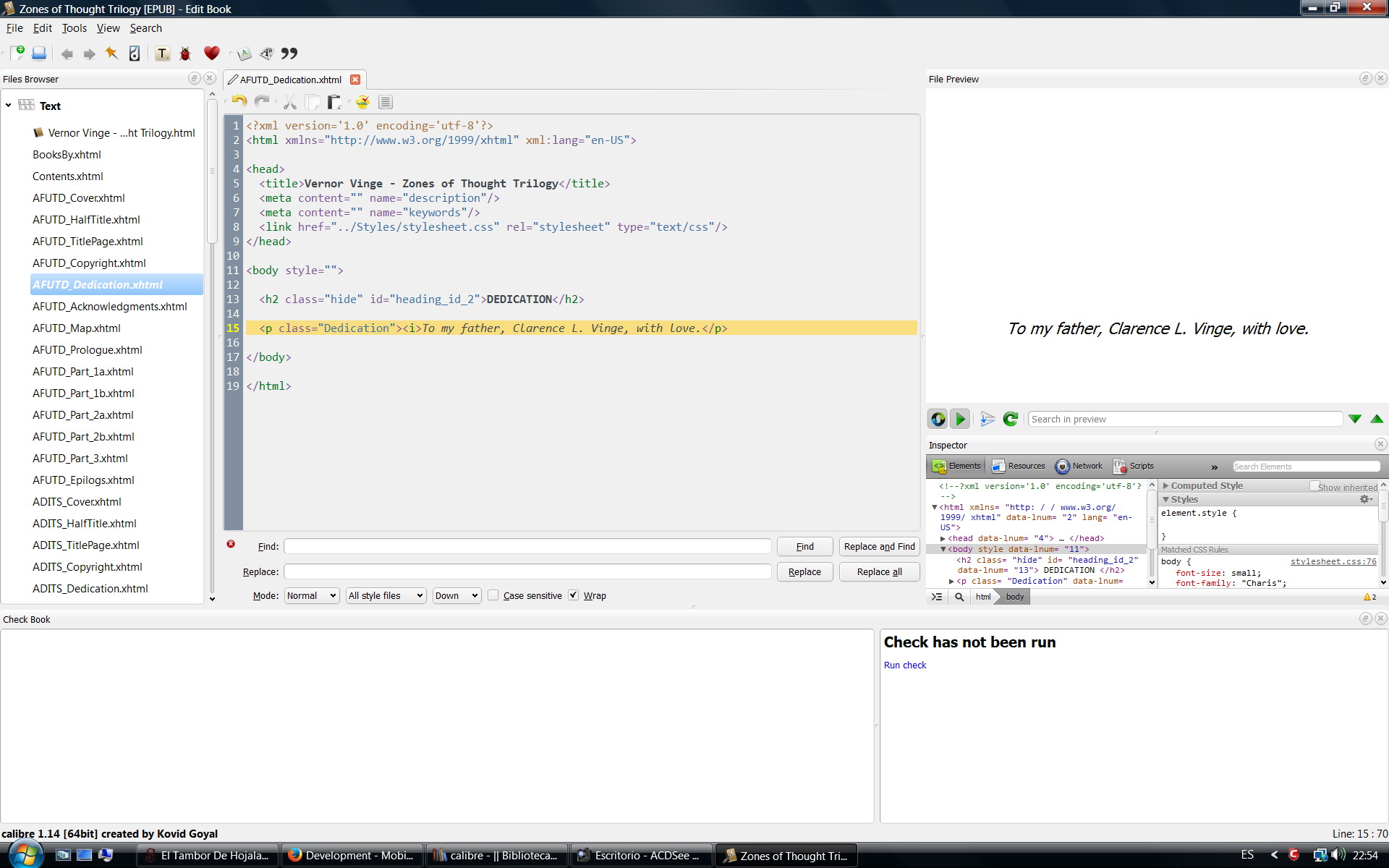The image size is (1389, 868).
Task: Click the Run check link
Action: point(904,665)
